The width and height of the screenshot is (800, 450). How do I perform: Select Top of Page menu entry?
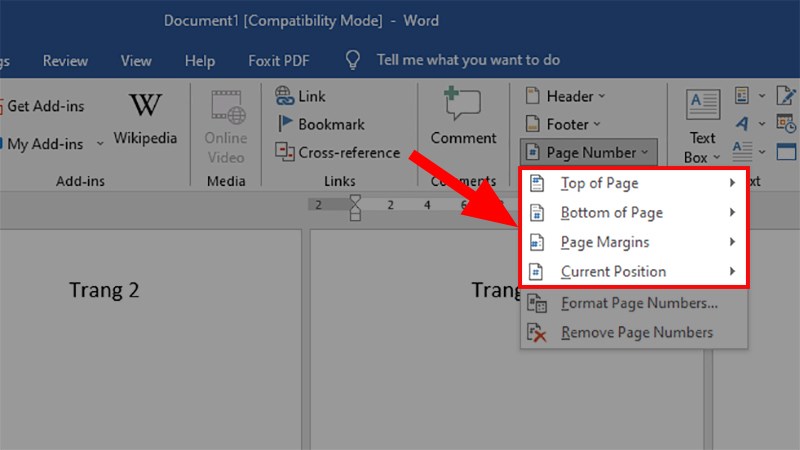click(634, 183)
